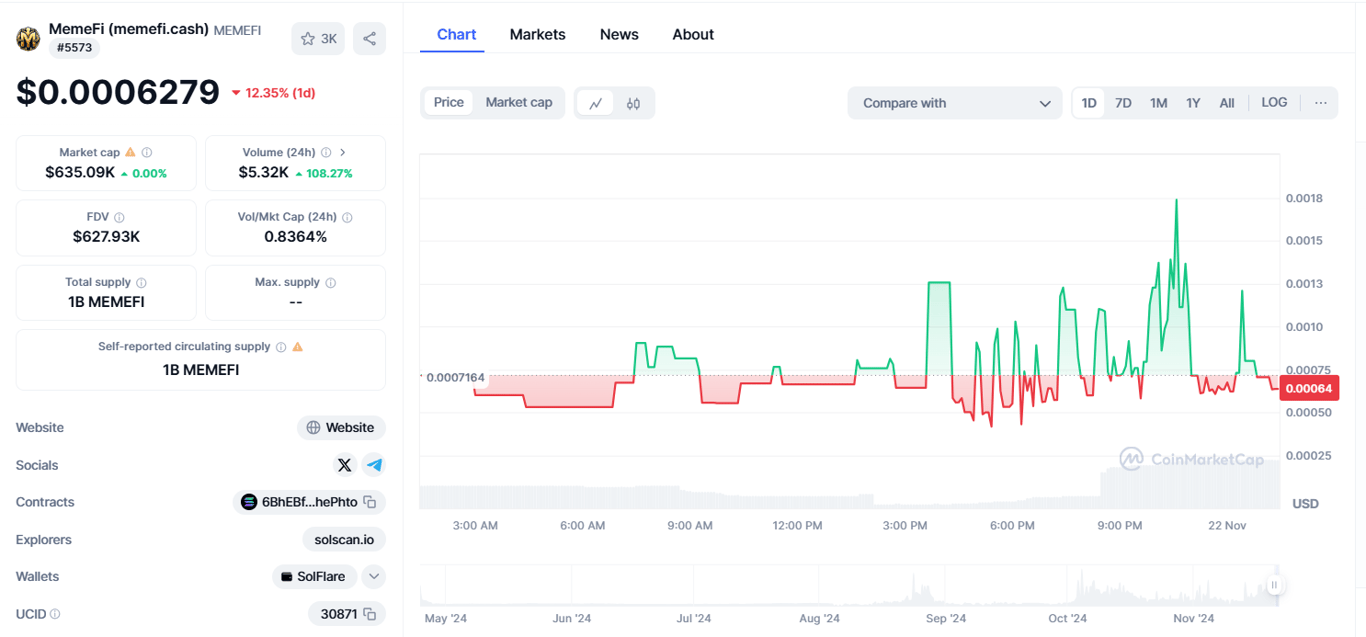Move the timeline range slider handle

[x=1274, y=586]
